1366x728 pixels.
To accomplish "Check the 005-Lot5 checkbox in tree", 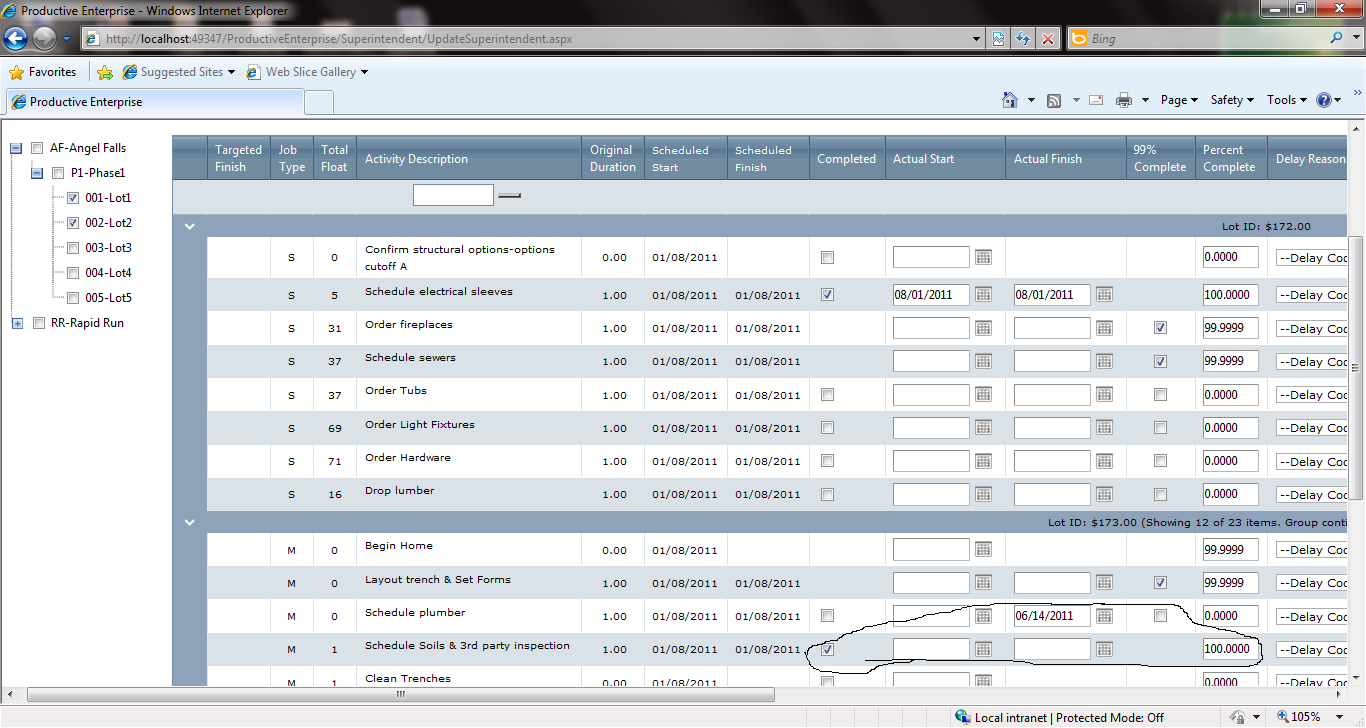I will [73, 298].
